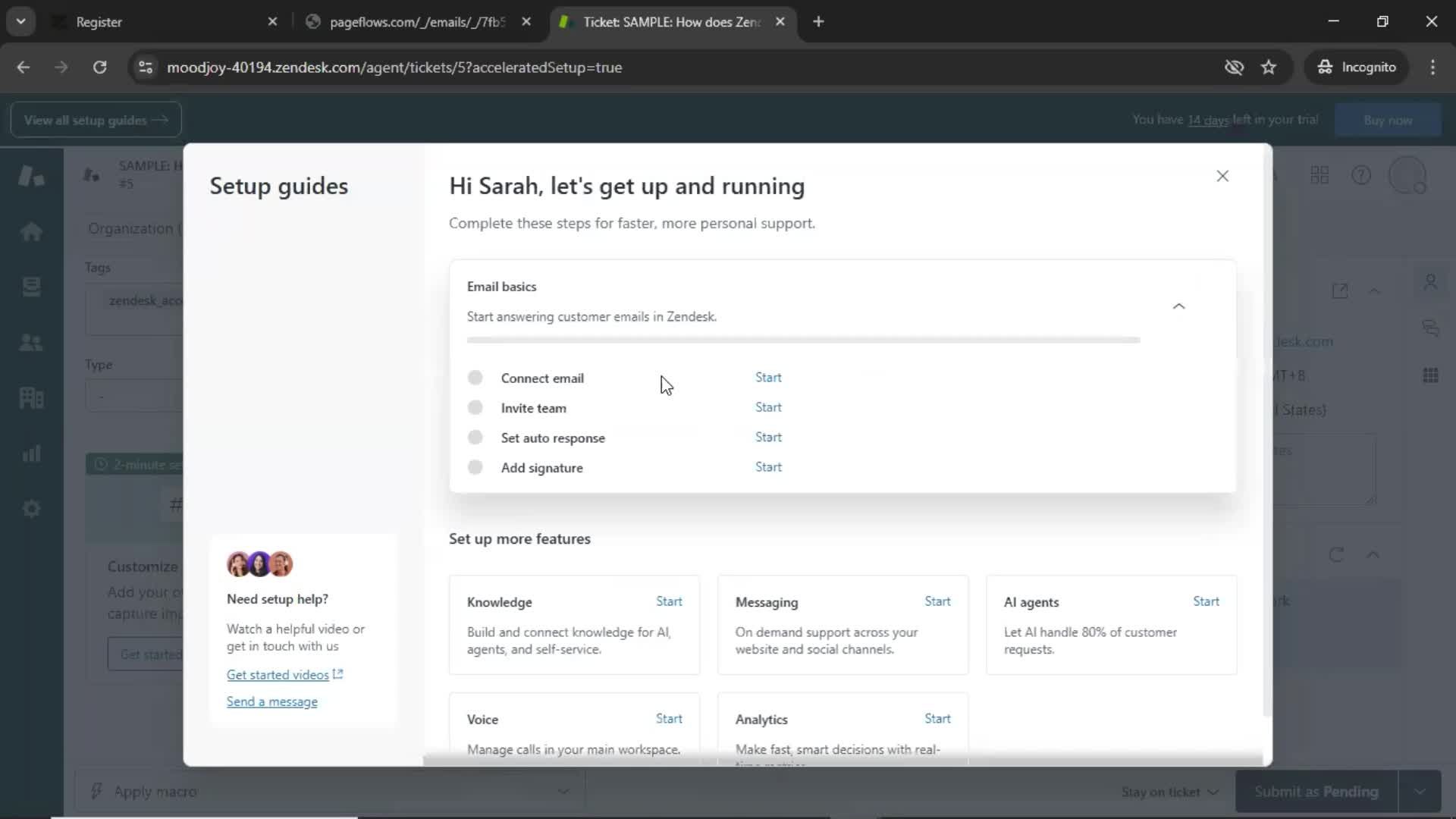Click the refresh icon in apps panel
Viewport: 1456px width, 819px height.
pos(1336,555)
